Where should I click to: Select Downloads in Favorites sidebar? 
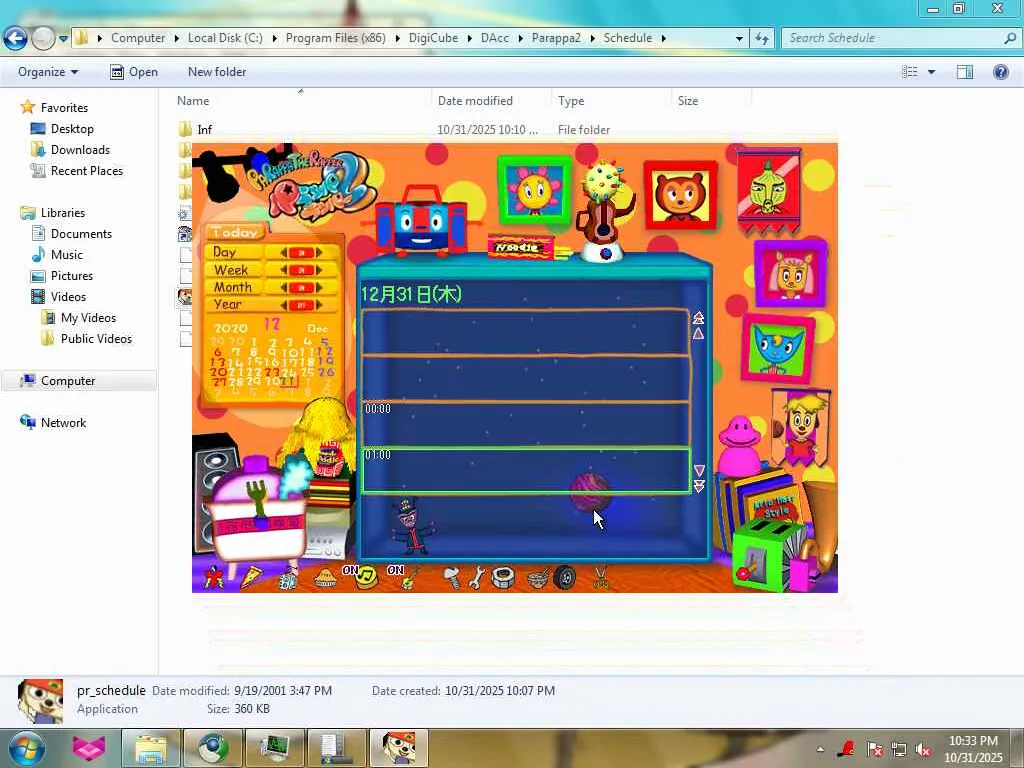click(x=80, y=150)
